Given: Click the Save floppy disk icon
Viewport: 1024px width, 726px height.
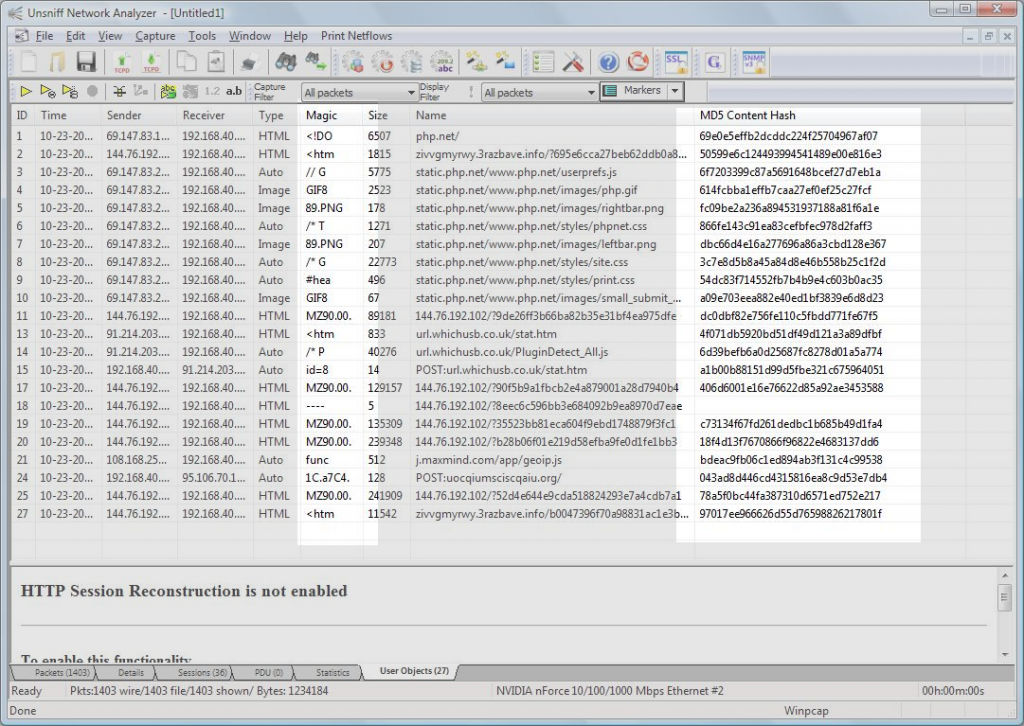Looking at the screenshot, I should tap(86, 62).
